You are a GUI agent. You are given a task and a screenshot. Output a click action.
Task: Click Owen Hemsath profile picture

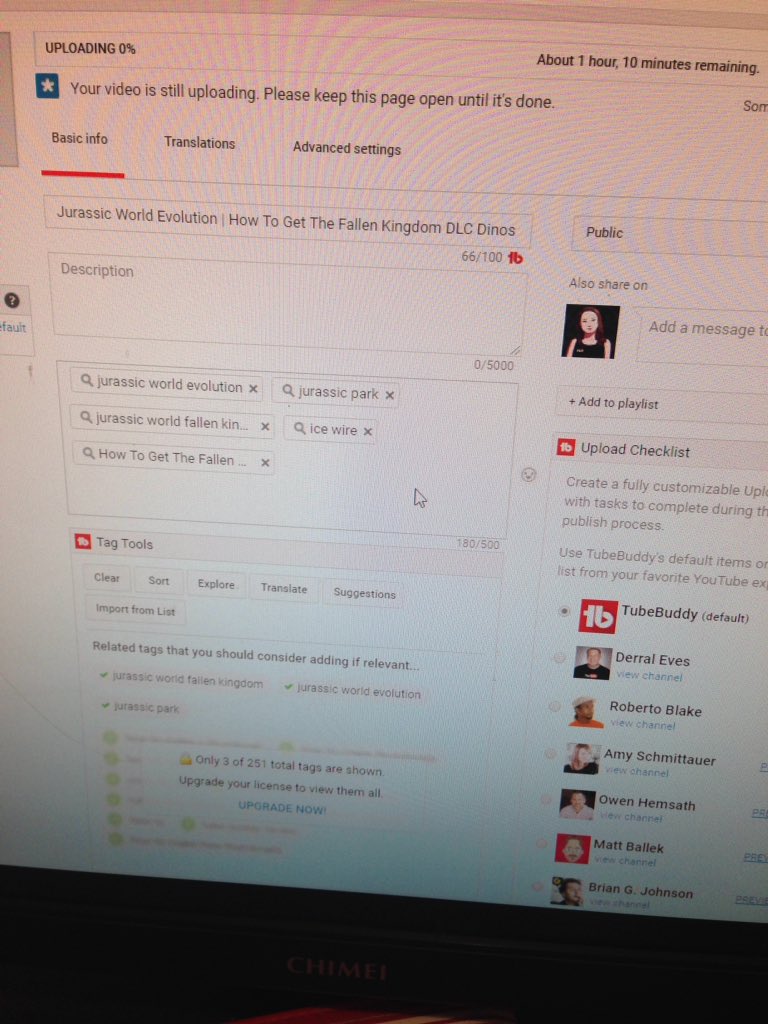(x=577, y=804)
